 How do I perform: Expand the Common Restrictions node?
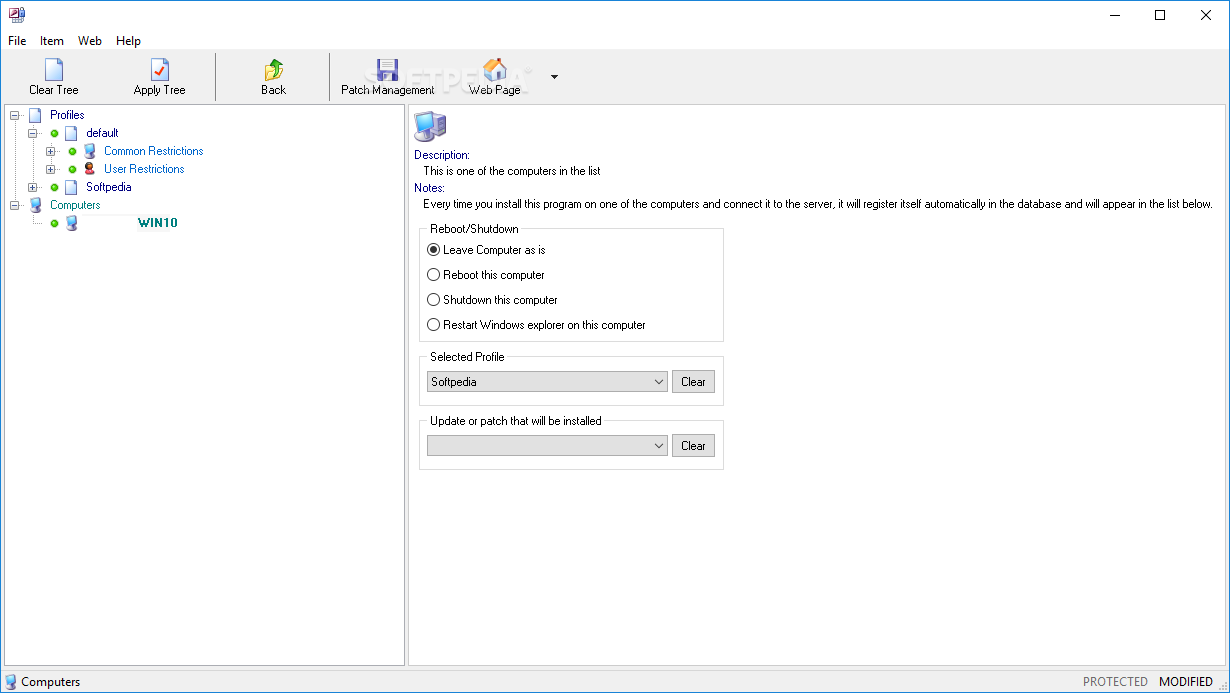(x=51, y=151)
